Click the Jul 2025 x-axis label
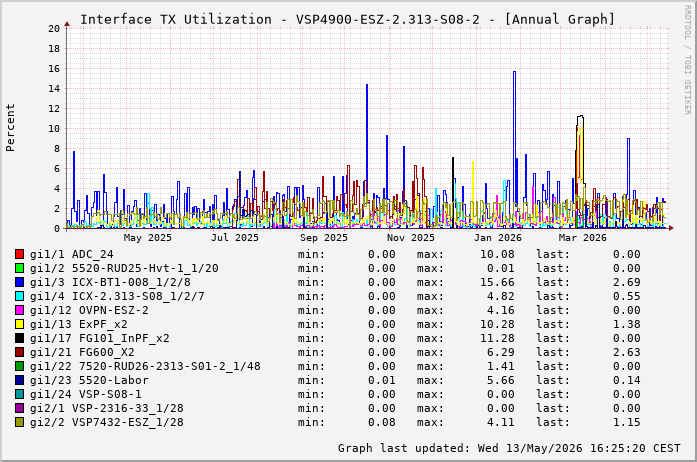Image resolution: width=697 pixels, height=462 pixels. [235, 238]
